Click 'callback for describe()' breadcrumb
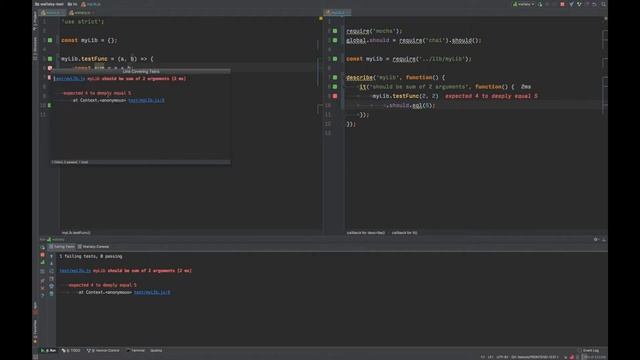The width and height of the screenshot is (640, 360). click(366, 233)
